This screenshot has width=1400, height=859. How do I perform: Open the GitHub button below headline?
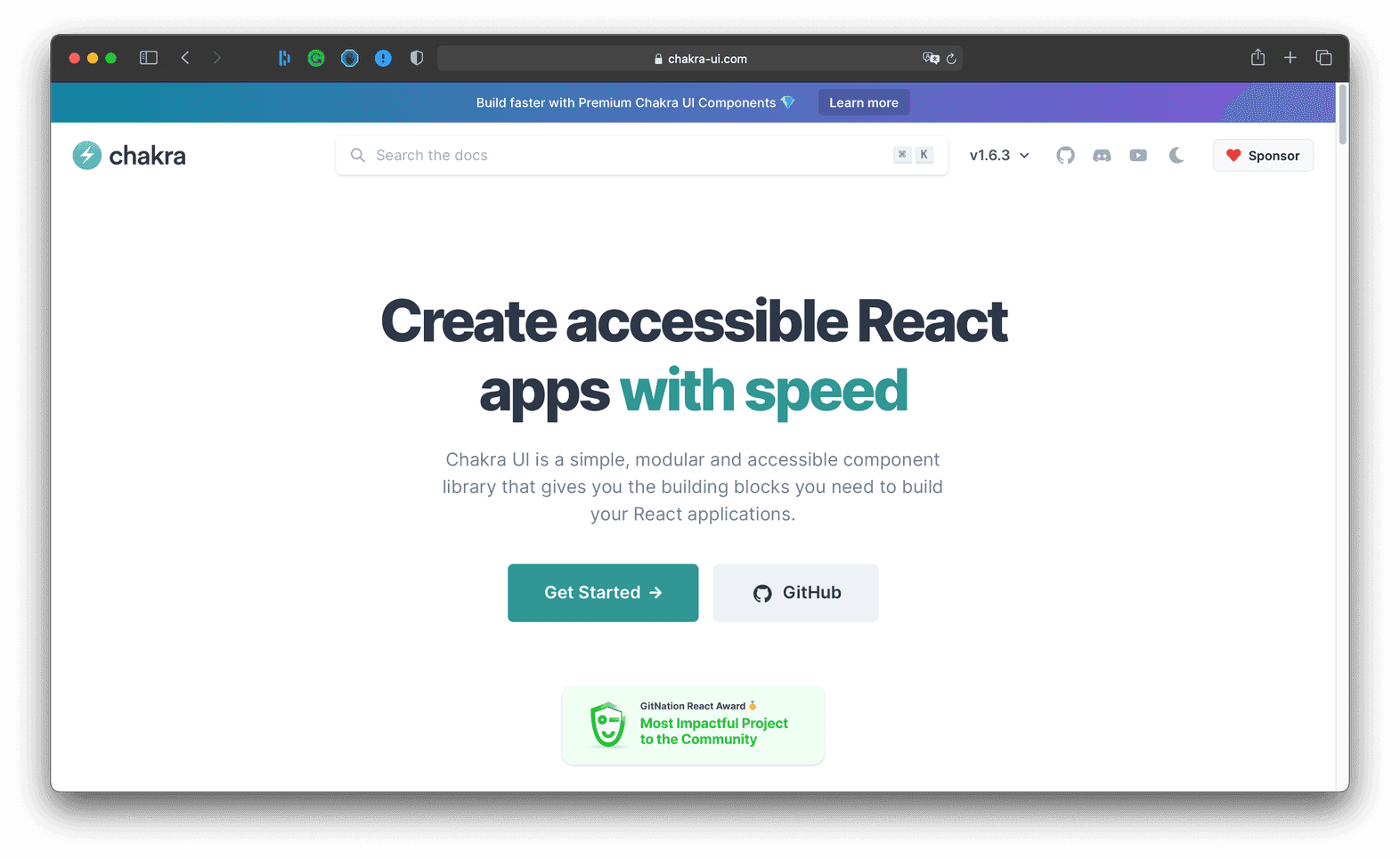(795, 593)
